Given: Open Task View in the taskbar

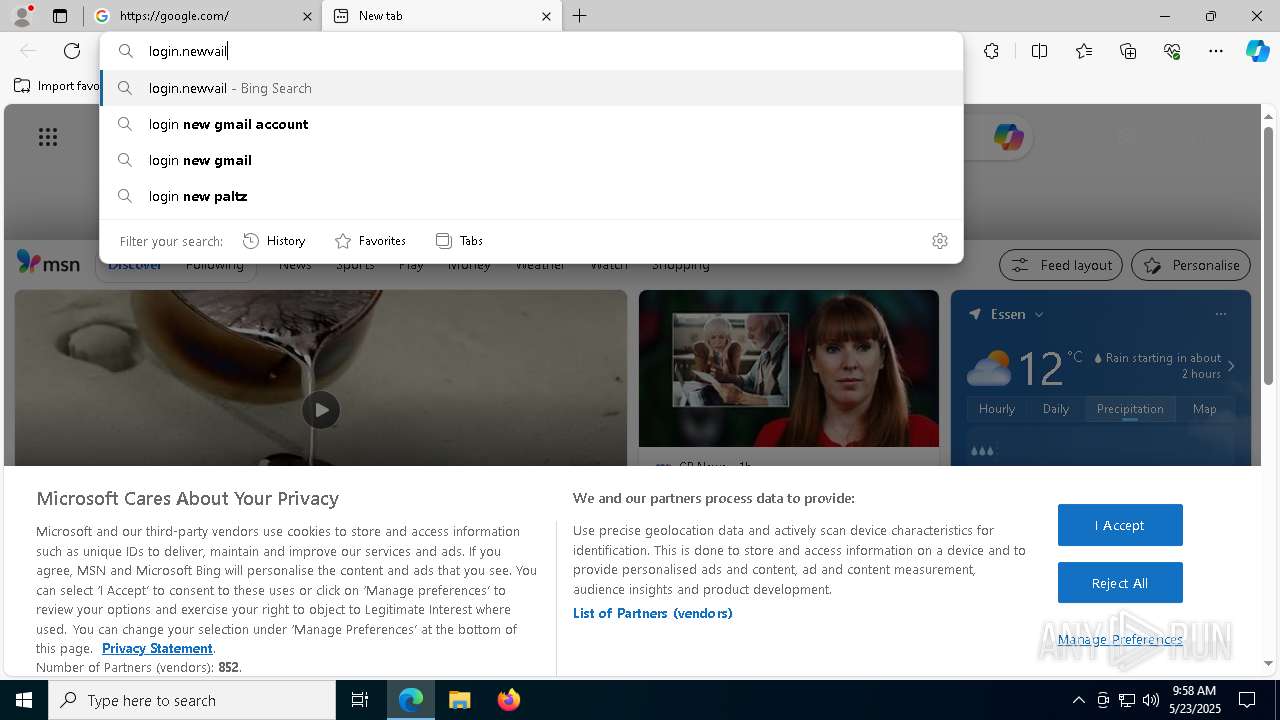Looking at the screenshot, I should point(360,700).
